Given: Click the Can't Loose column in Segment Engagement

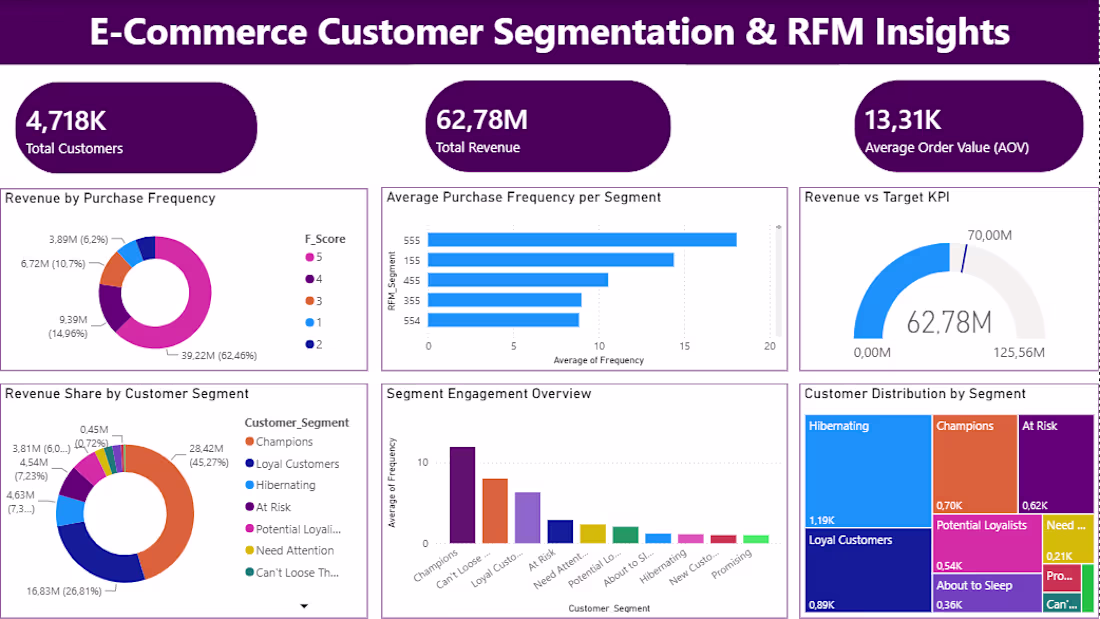Looking at the screenshot, I should (x=495, y=511).
